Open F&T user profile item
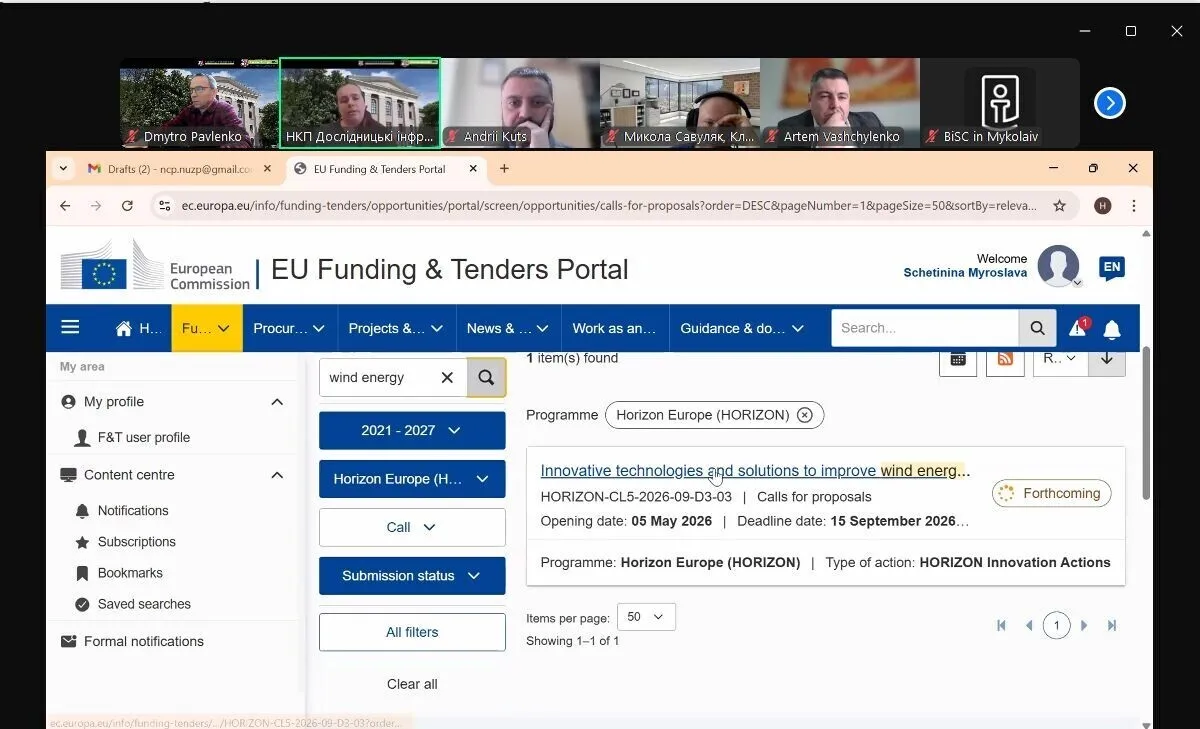 coord(143,437)
